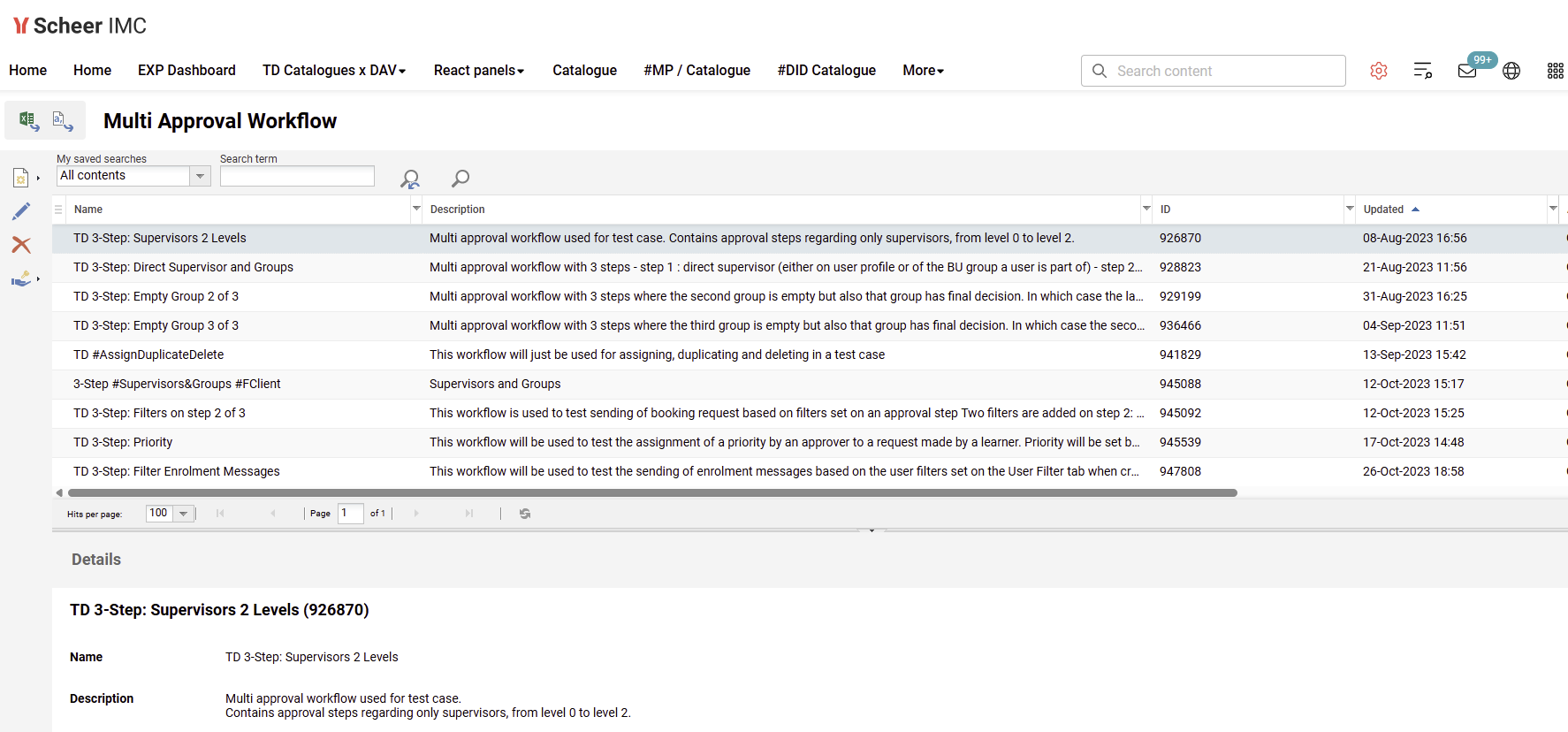Open the apps grid icon
Screen dimensions: 1568x732
point(1555,71)
